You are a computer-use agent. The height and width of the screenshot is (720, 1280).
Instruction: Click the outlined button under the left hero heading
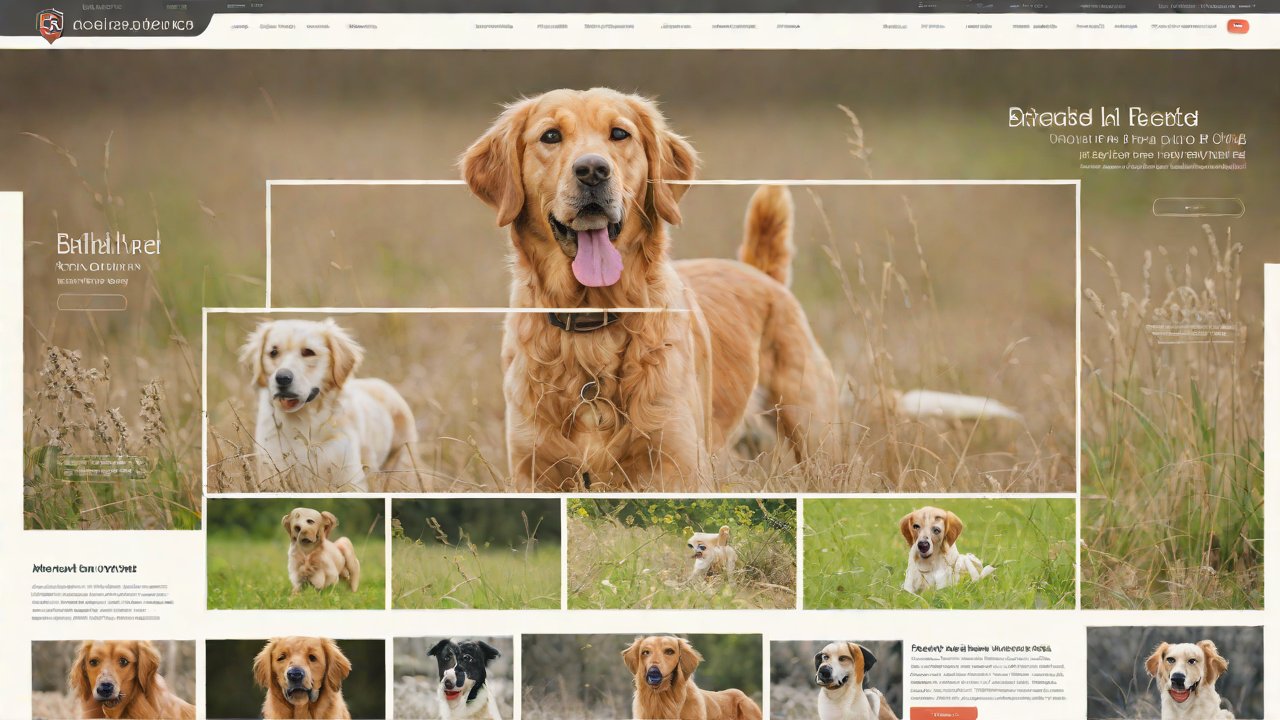92,302
